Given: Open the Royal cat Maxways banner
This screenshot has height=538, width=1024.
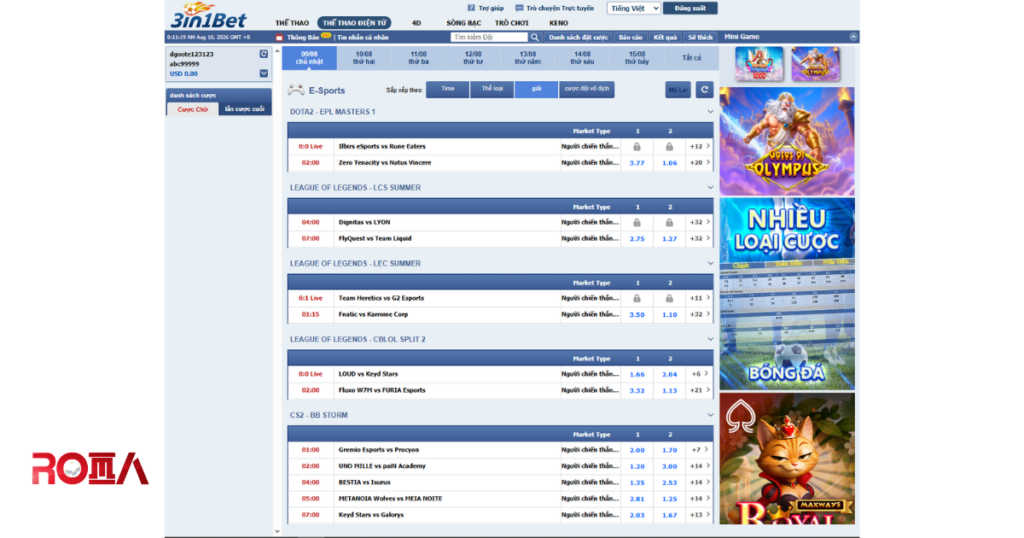Looking at the screenshot, I should (787, 458).
